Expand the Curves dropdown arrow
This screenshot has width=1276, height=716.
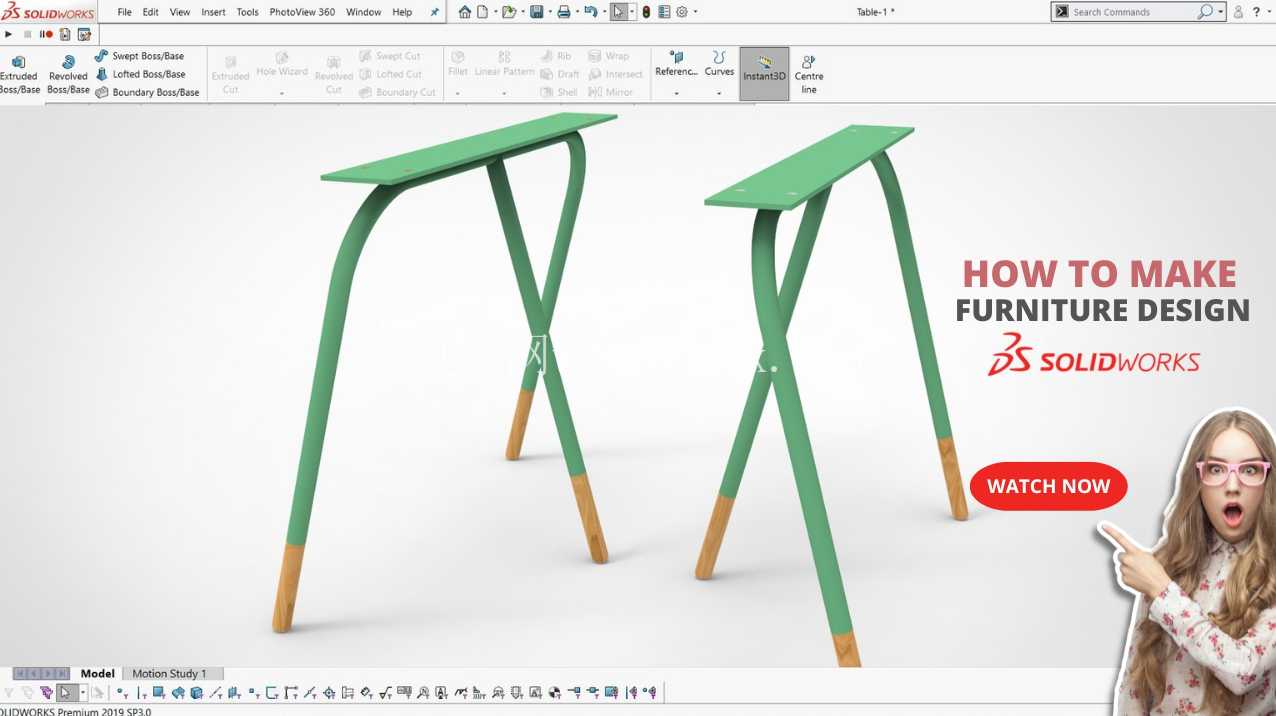pyautogui.click(x=719, y=93)
